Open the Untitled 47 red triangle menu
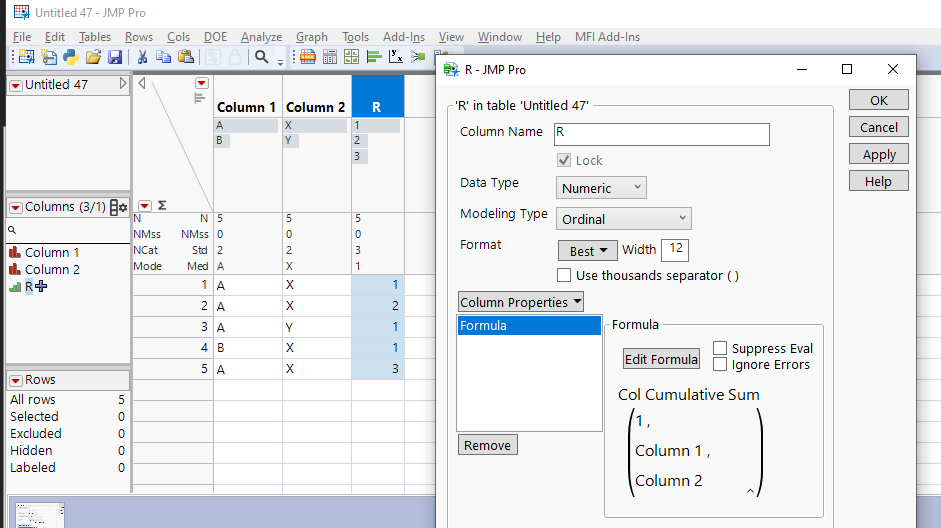 click(x=16, y=86)
